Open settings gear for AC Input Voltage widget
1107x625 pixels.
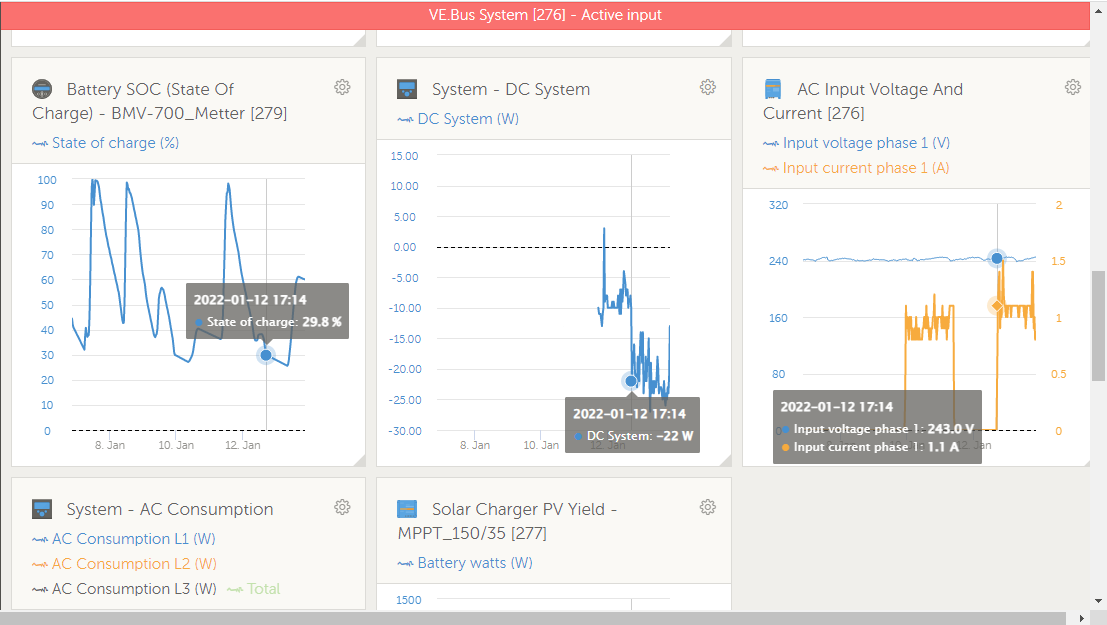click(1073, 88)
